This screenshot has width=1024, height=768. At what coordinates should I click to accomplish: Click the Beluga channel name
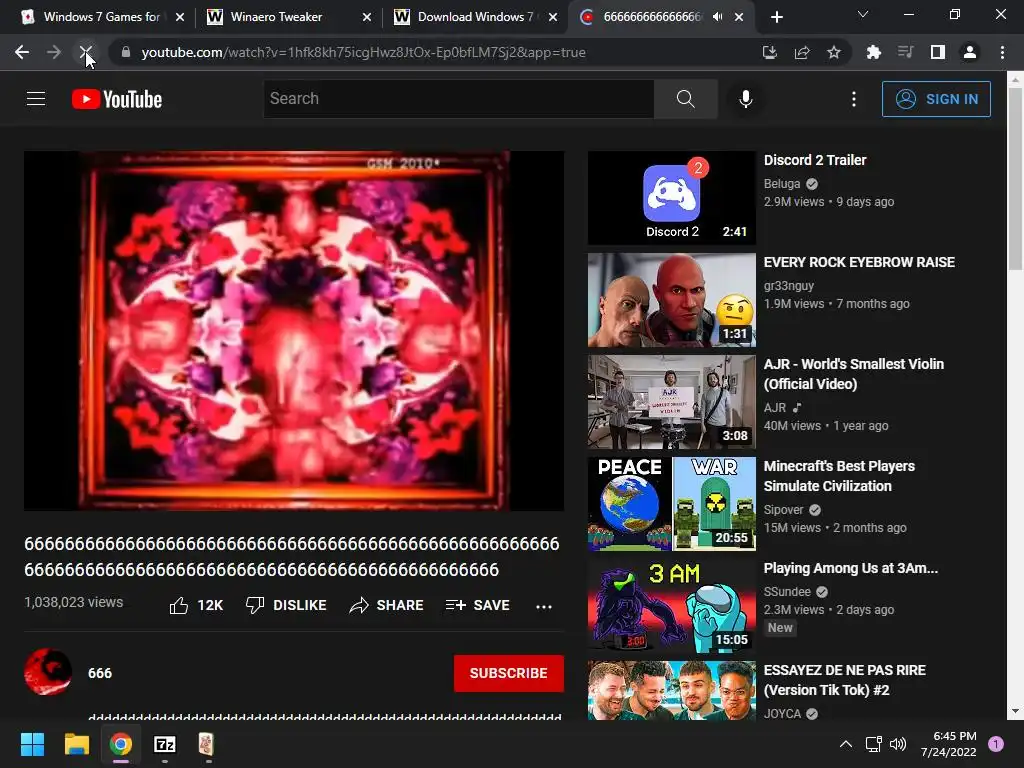point(782,184)
